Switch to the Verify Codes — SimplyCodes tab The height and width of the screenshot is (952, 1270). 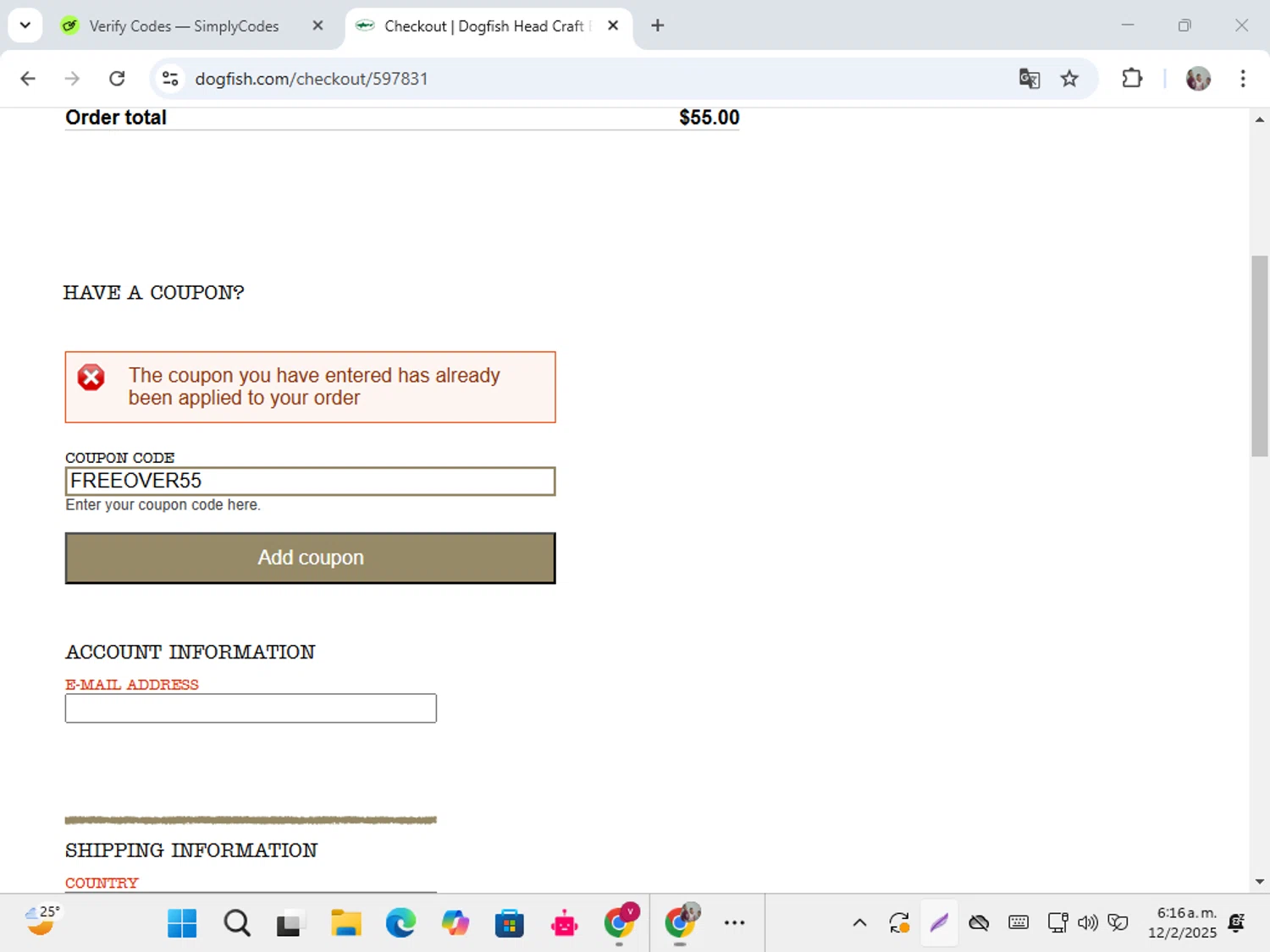pyautogui.click(x=184, y=26)
